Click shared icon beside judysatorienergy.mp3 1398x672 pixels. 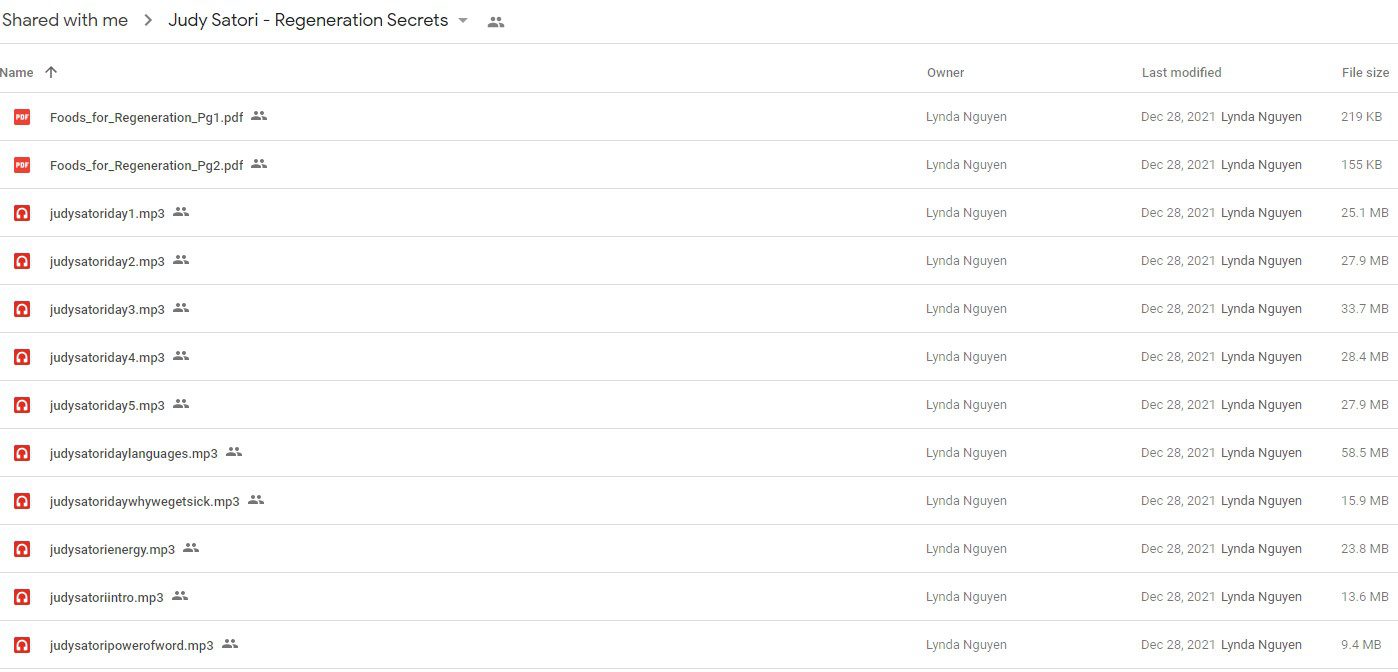coord(191,548)
